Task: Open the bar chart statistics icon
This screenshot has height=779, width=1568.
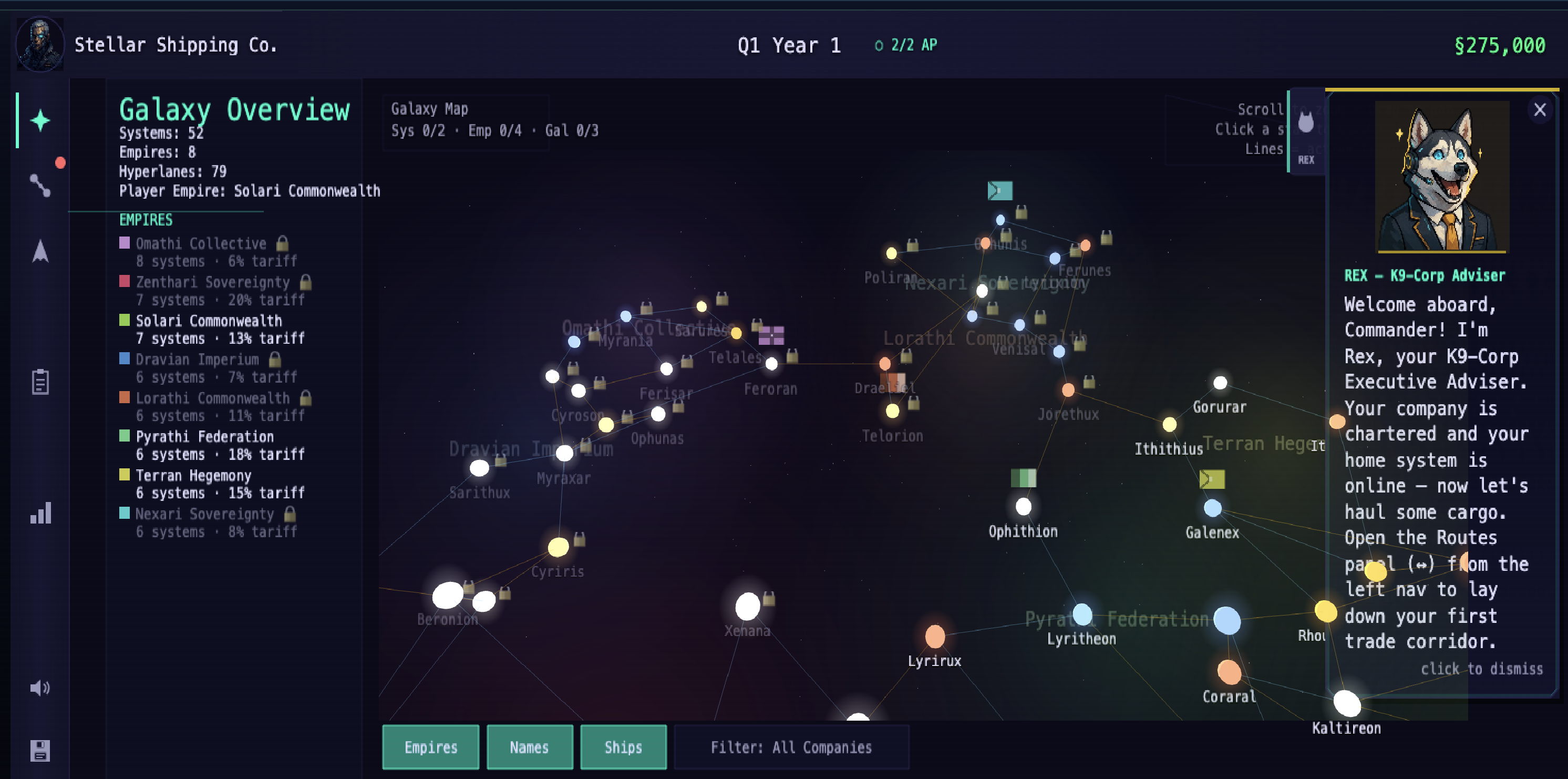Action: tap(40, 513)
